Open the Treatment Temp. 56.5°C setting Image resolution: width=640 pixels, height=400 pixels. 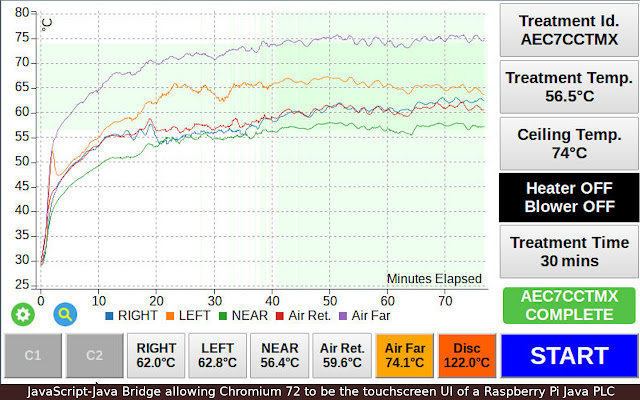[x=569, y=87]
